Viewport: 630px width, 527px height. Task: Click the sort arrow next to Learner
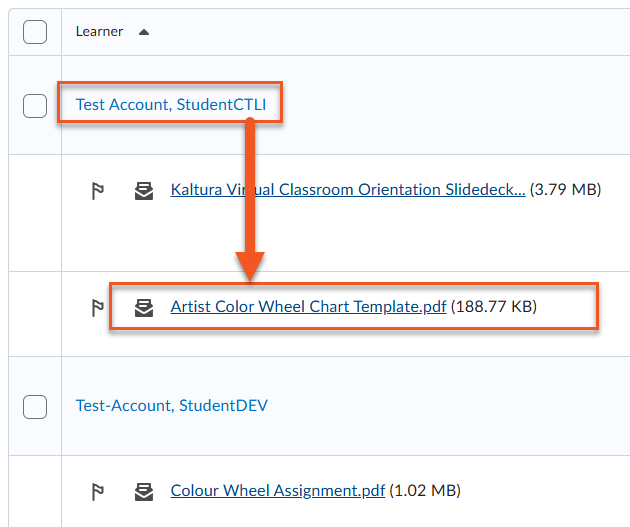click(143, 32)
